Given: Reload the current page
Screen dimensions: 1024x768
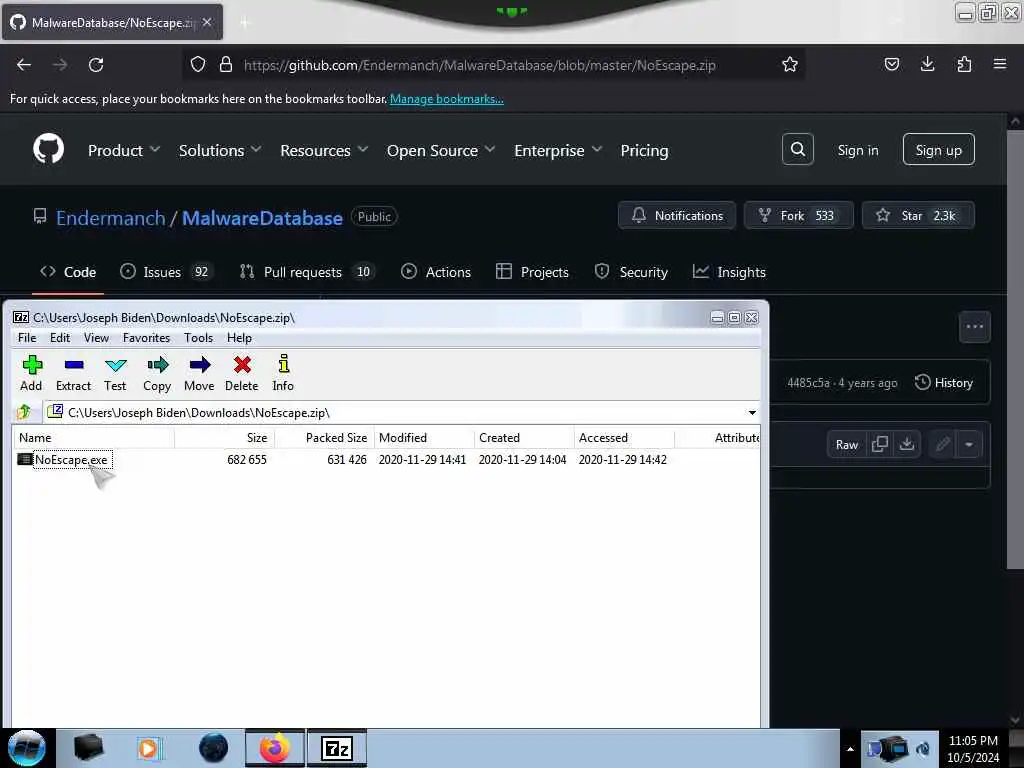Looking at the screenshot, I should [x=96, y=65].
